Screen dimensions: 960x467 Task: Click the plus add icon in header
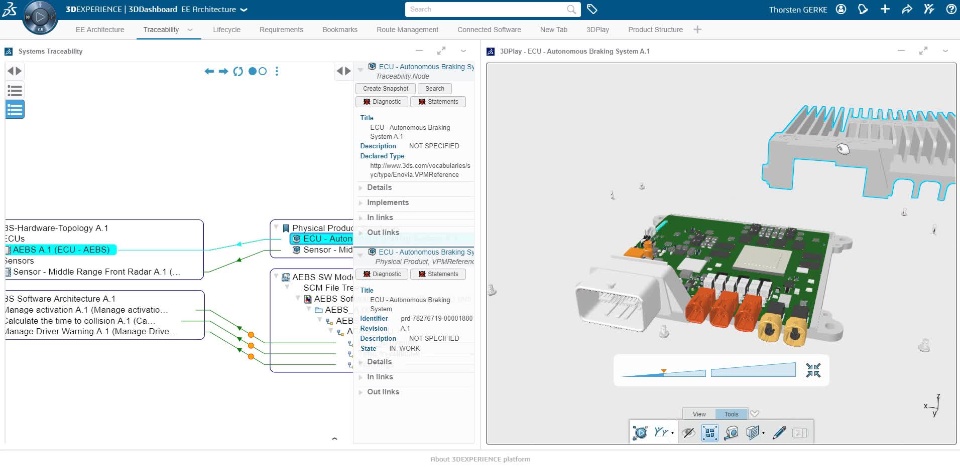coord(885,9)
